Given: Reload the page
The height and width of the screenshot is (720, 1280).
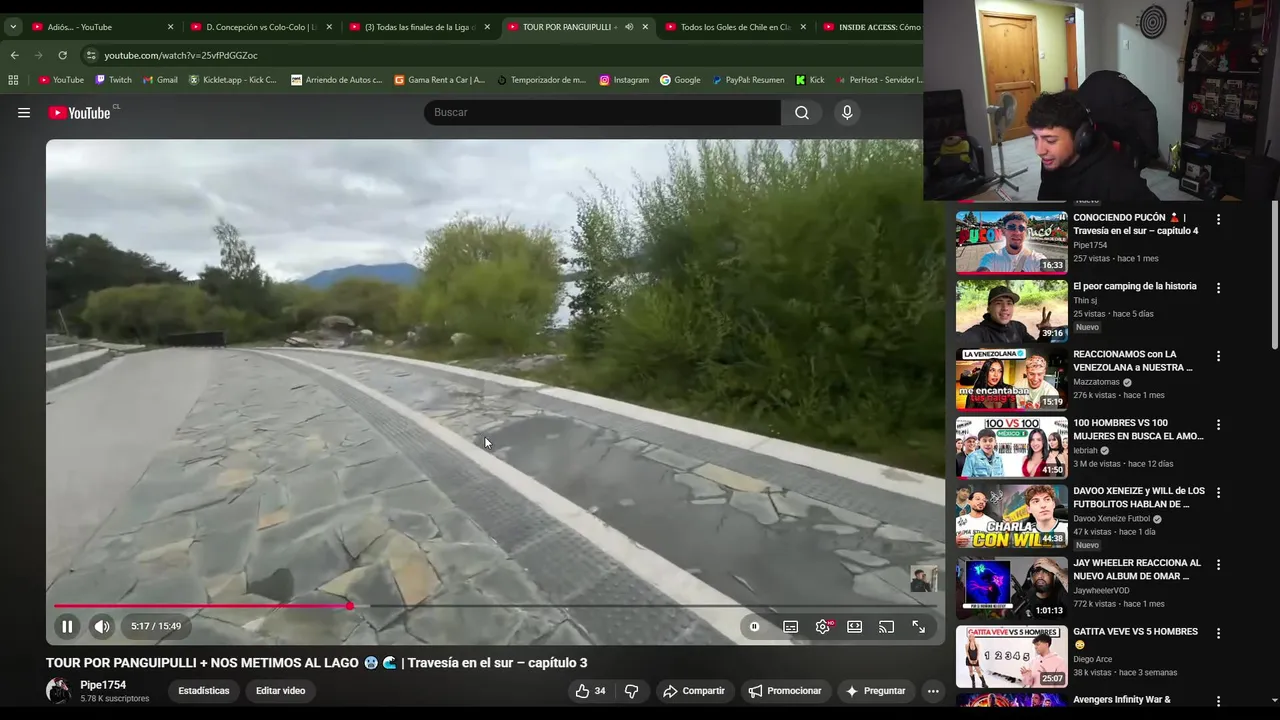Looking at the screenshot, I should click(62, 56).
